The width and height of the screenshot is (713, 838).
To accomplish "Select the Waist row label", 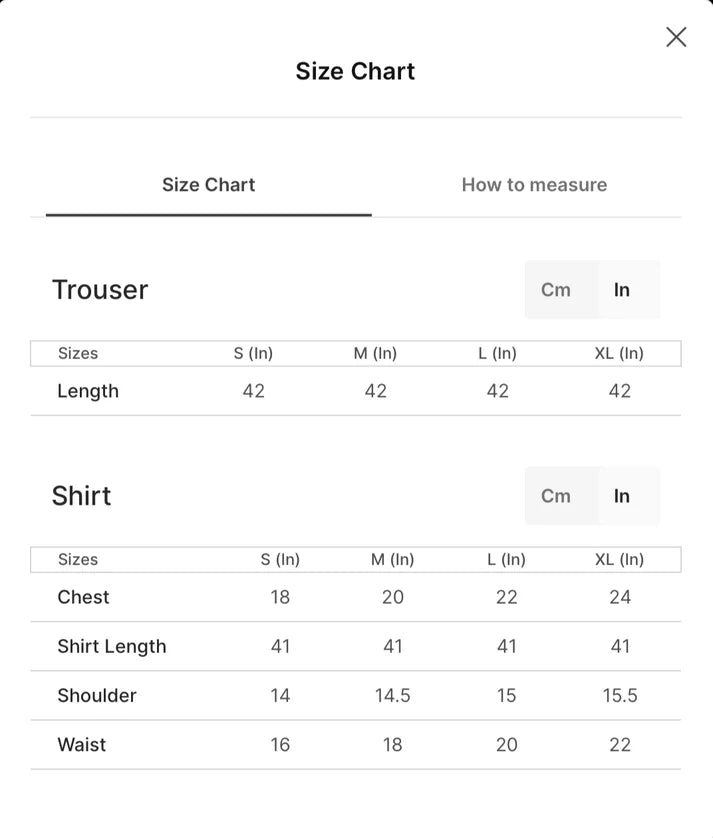I will point(82,744).
